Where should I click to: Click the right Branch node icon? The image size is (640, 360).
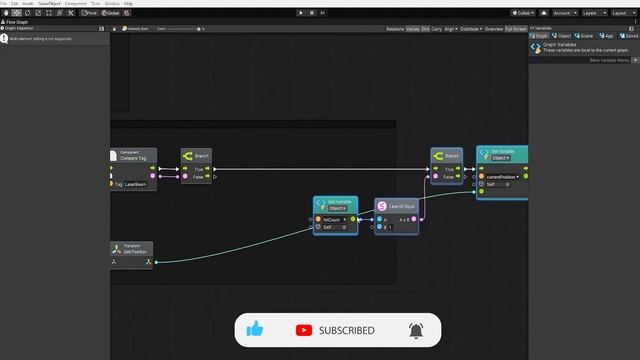(x=438, y=156)
